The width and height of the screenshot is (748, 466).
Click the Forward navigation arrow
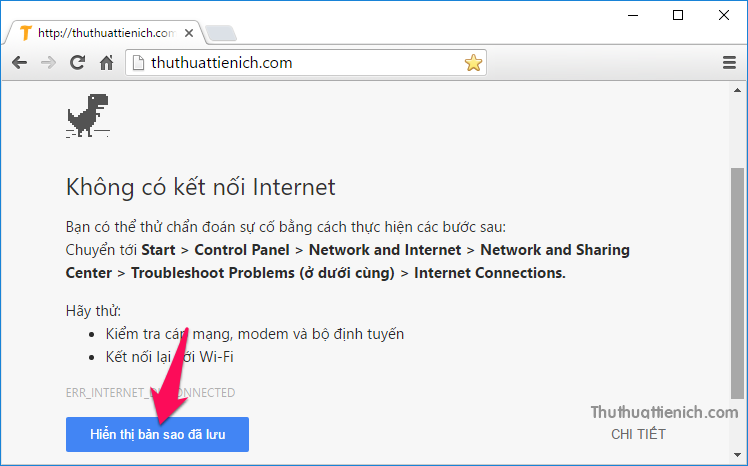coord(48,63)
